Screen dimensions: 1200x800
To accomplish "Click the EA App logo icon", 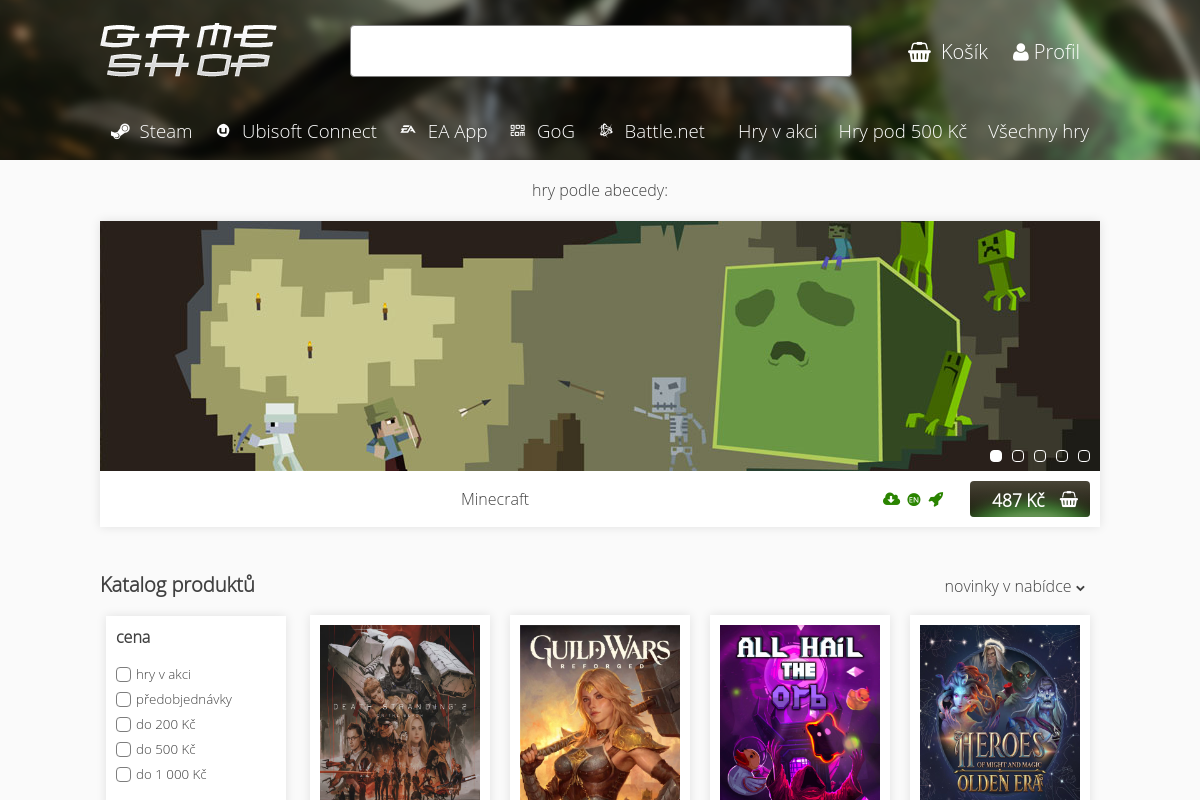I will pyautogui.click(x=408, y=130).
